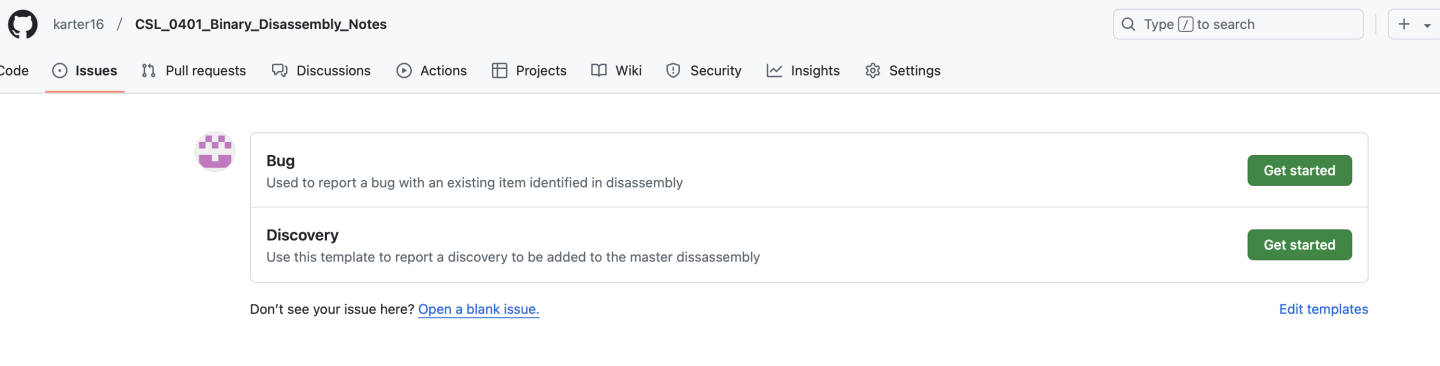Click the Projects table icon
The width and height of the screenshot is (1440, 366).
point(500,70)
